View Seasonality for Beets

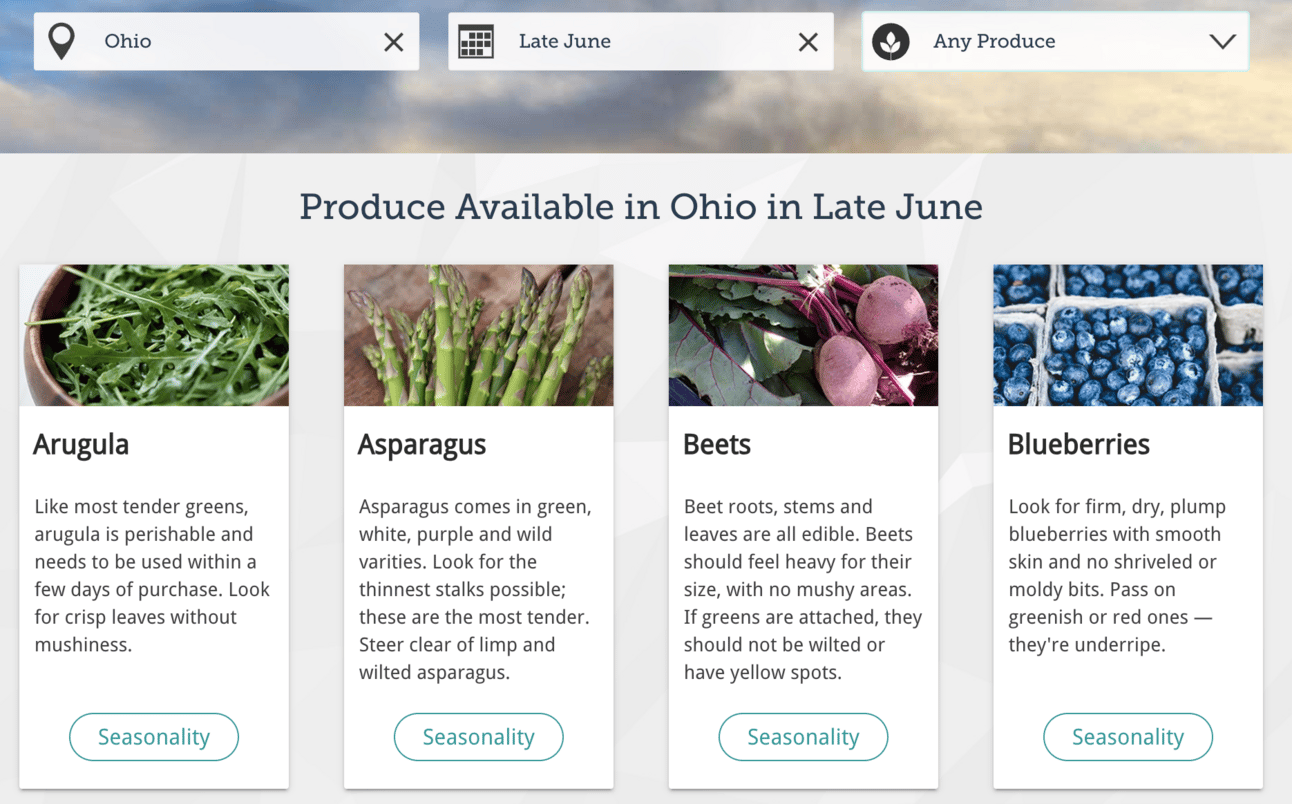[803, 737]
